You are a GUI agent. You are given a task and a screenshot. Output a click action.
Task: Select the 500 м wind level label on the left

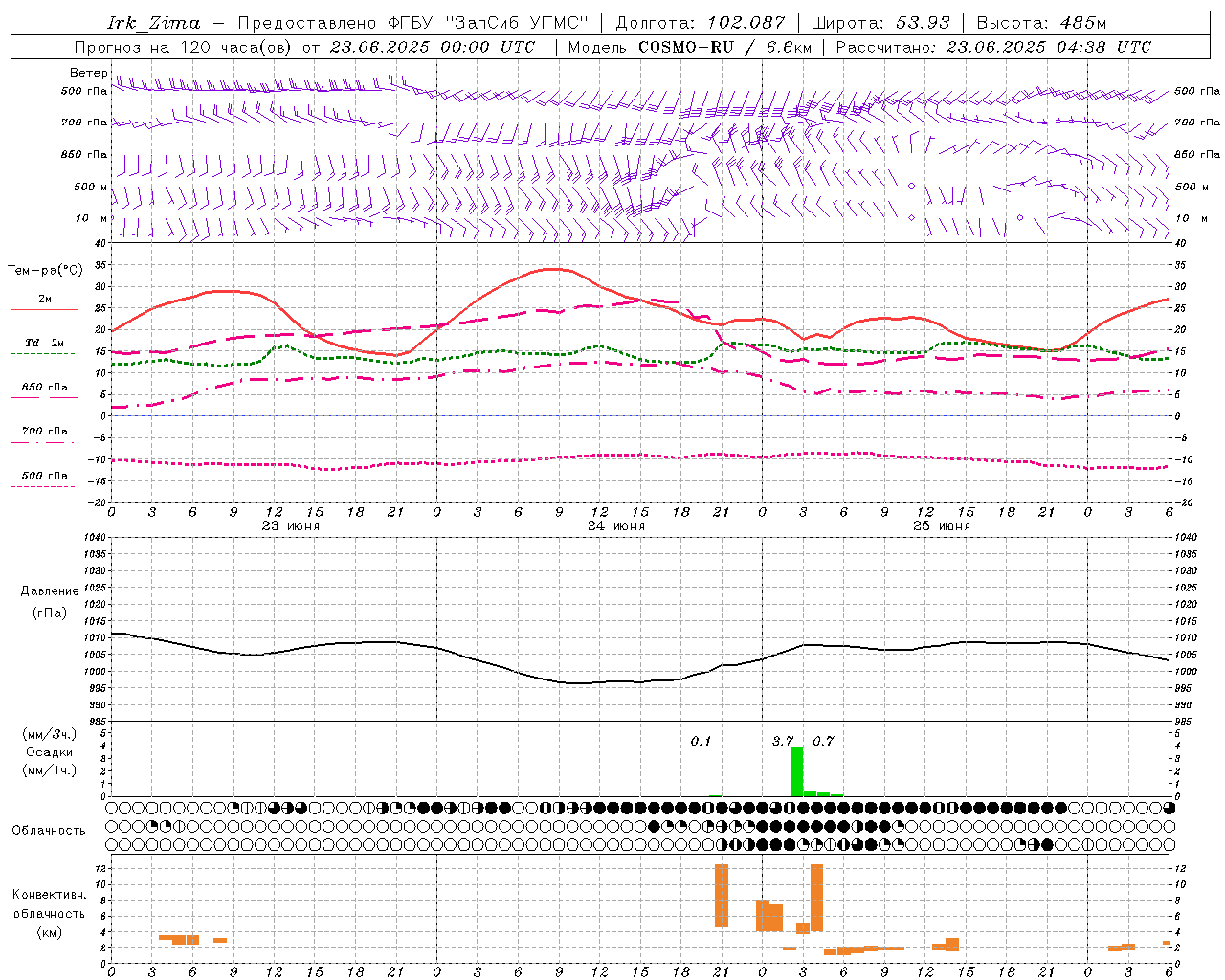[x=91, y=187]
